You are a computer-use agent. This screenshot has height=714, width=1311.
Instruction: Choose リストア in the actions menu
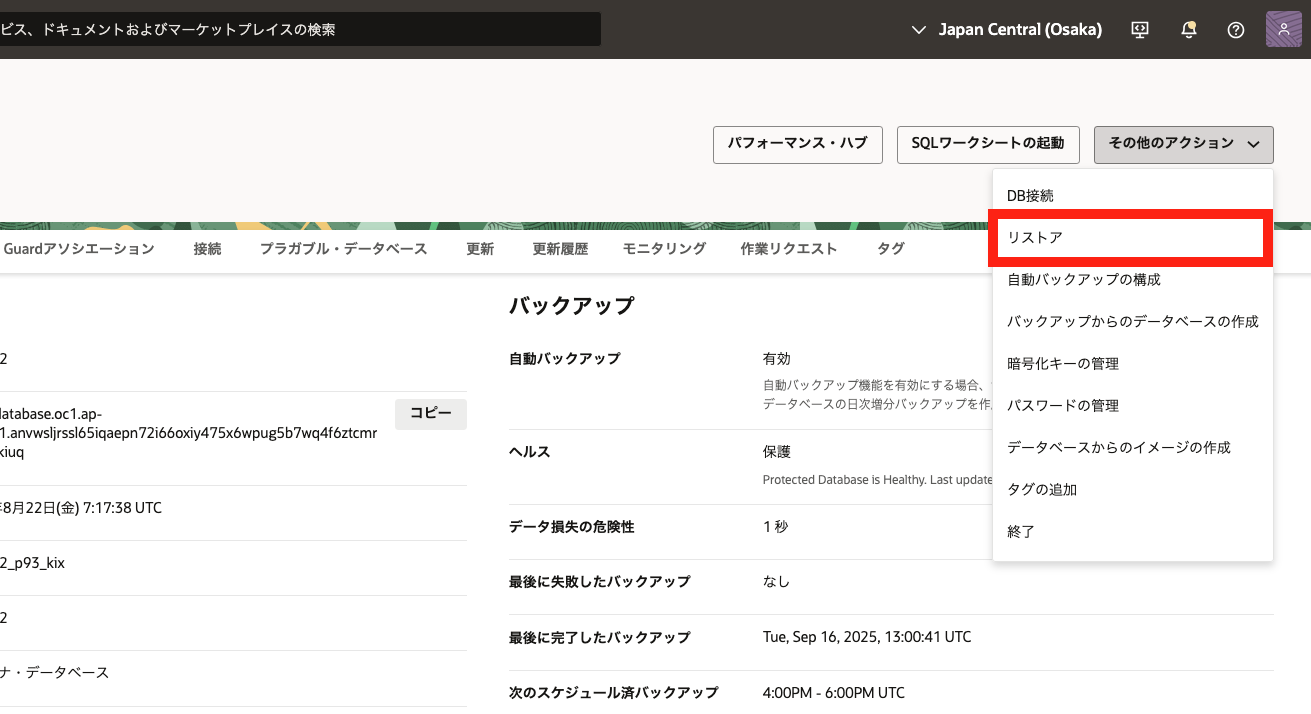click(1035, 238)
